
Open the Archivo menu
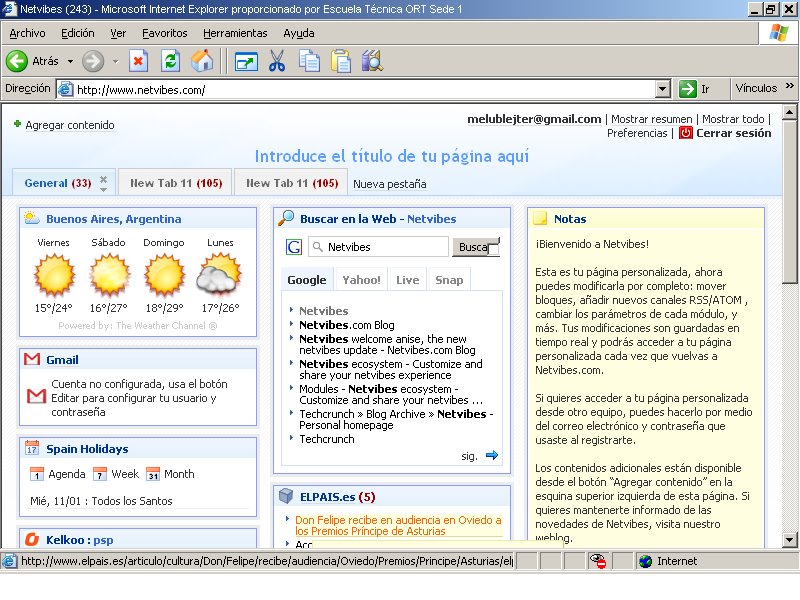[x=28, y=33]
